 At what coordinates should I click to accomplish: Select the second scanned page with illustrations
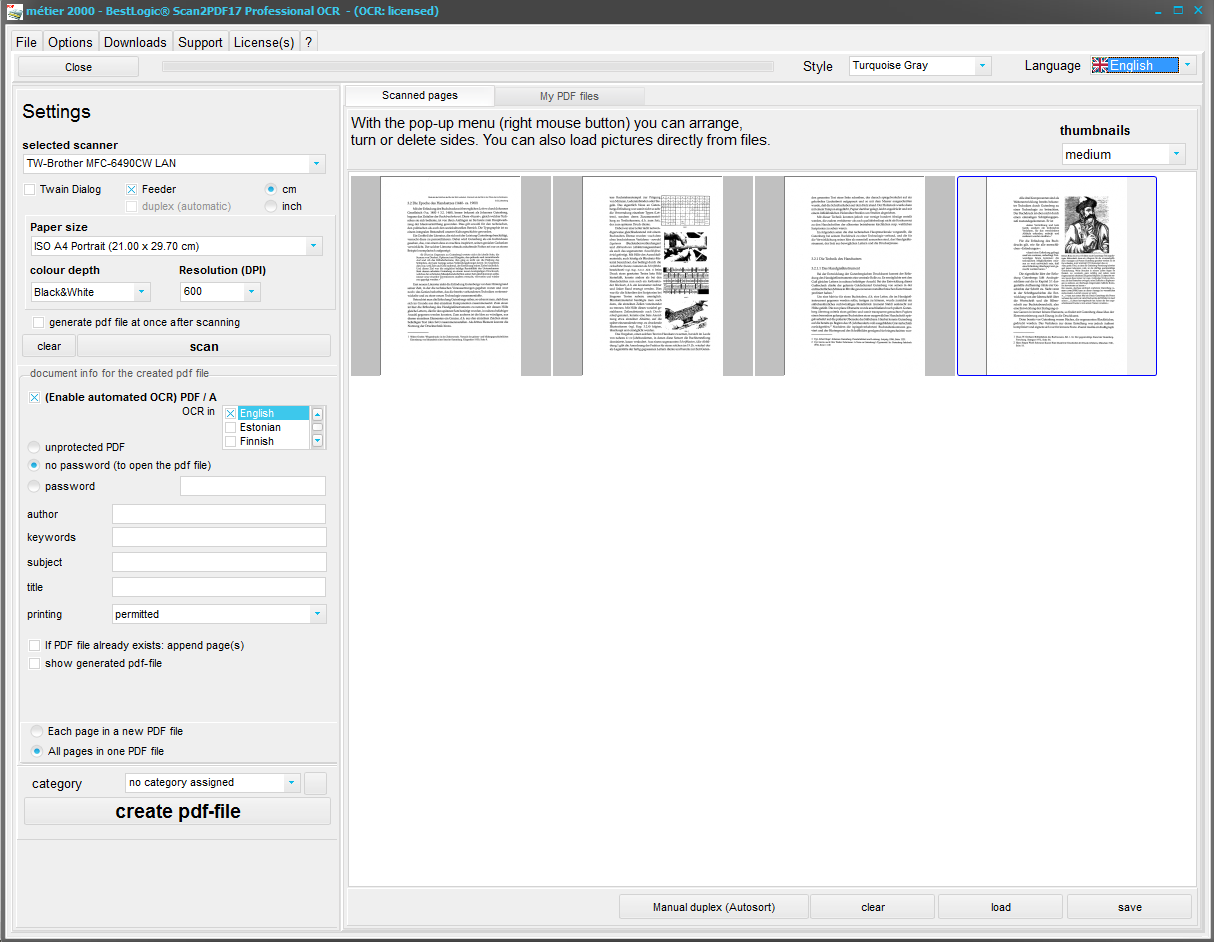(653, 277)
